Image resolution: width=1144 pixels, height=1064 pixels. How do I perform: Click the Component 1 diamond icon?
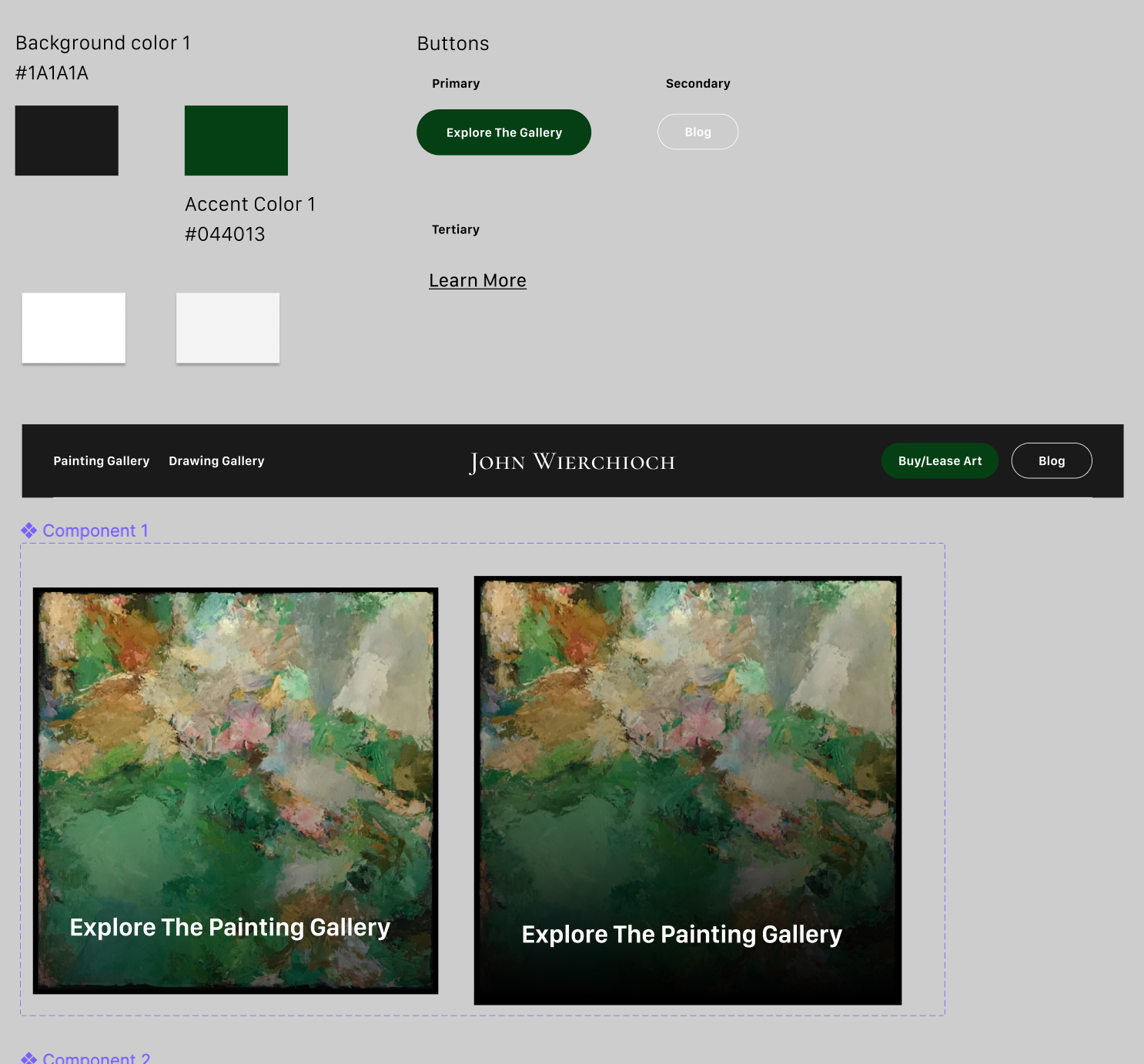(x=29, y=530)
